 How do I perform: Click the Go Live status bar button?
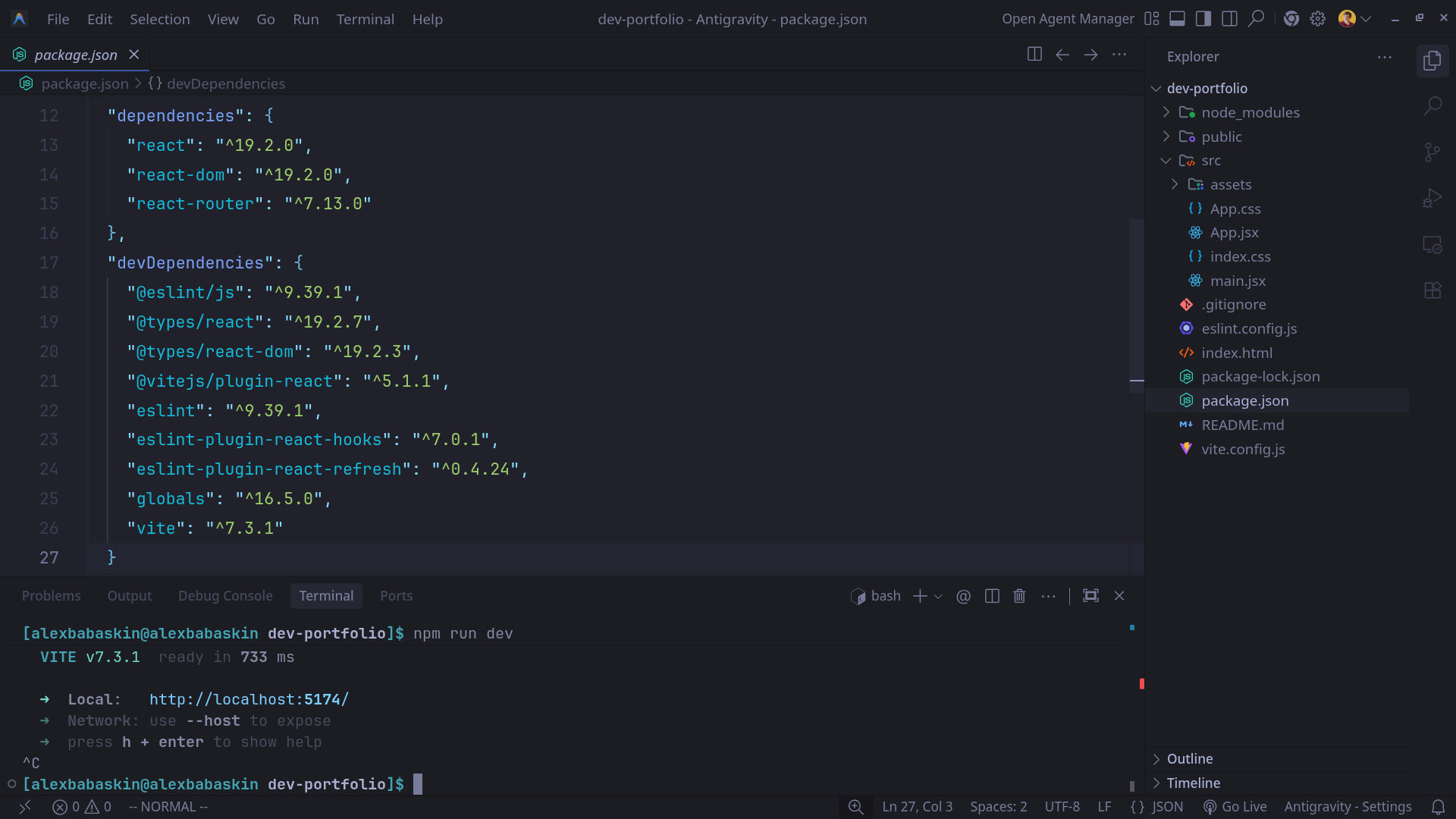1235,807
